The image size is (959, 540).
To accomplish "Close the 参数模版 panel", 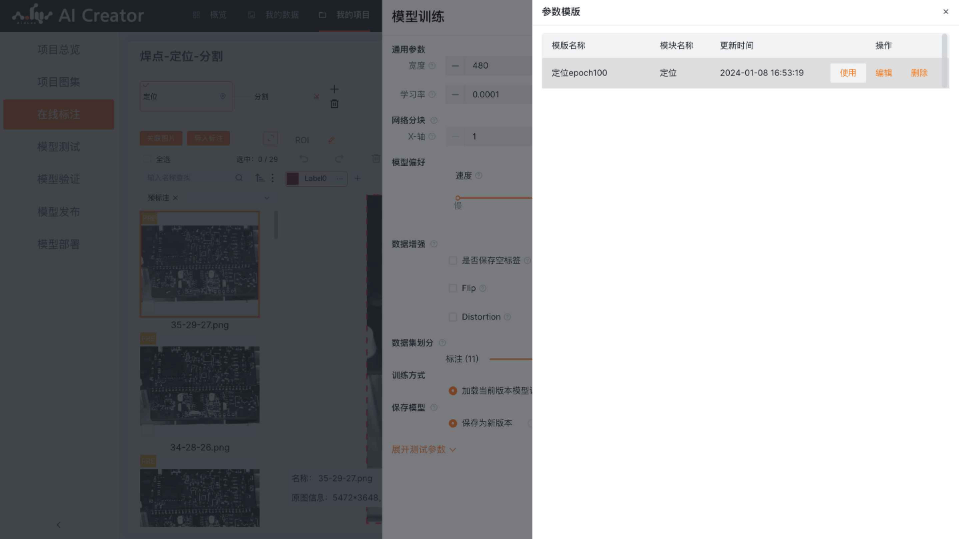I will click(946, 12).
